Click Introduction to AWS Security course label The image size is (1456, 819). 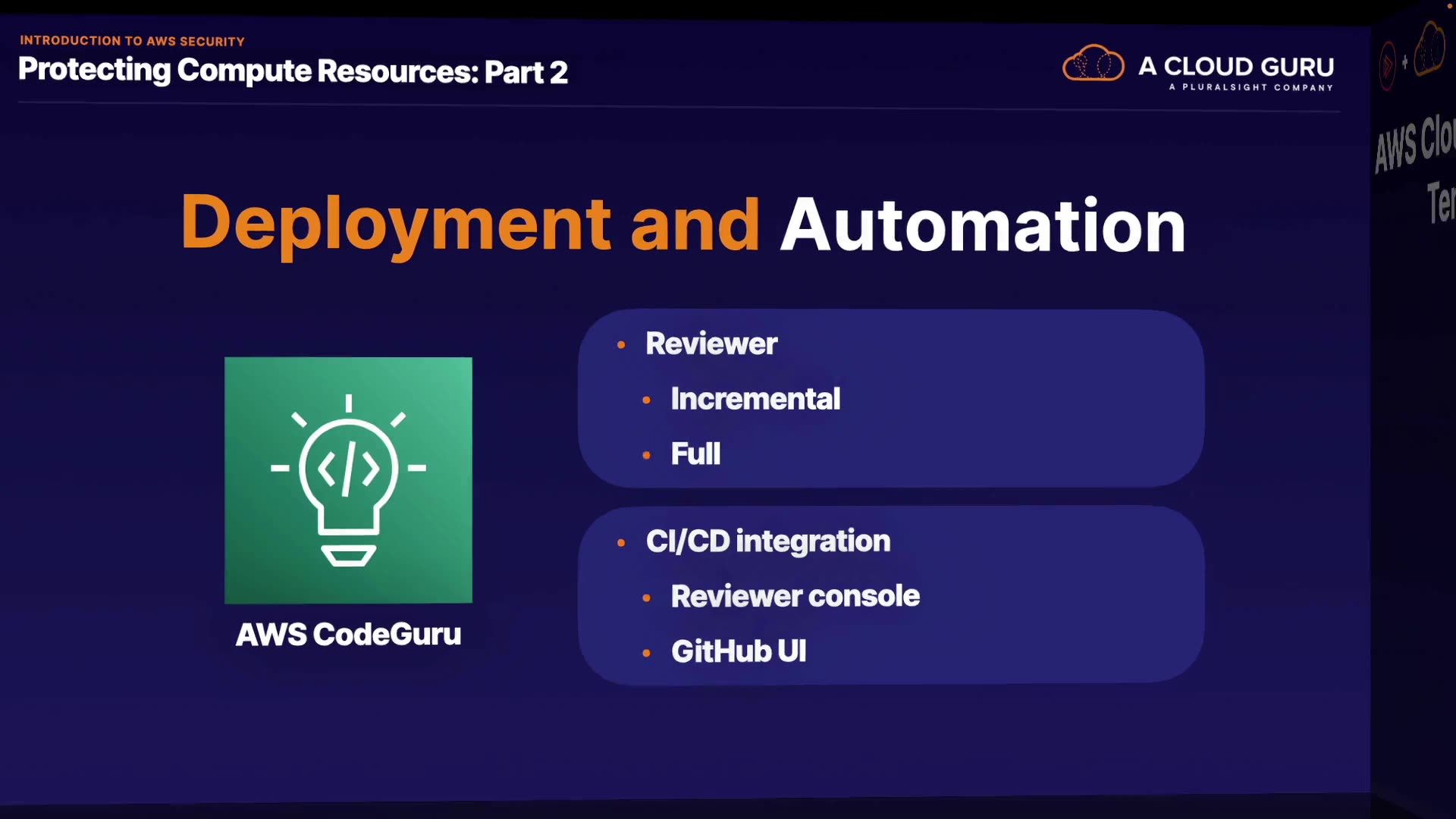tap(132, 41)
